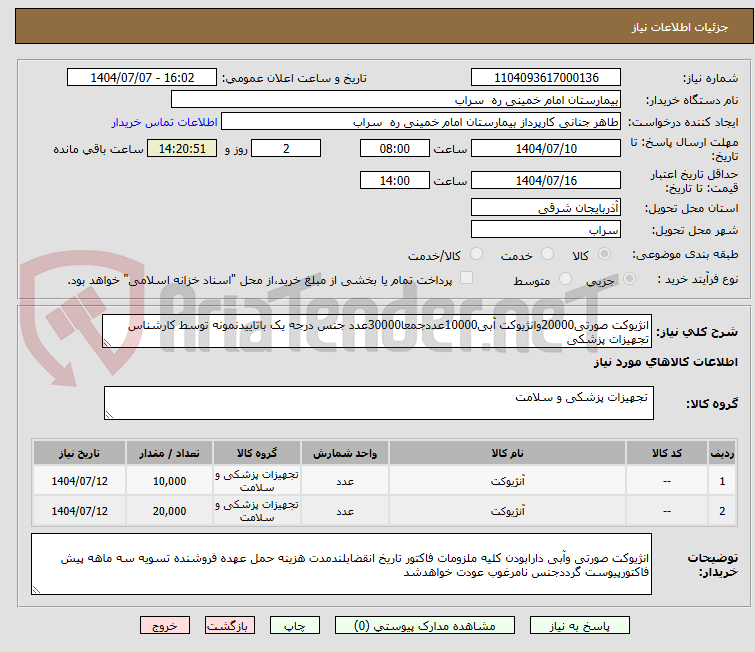Open 'اطلاعات تماس خریدار' link
The width and height of the screenshot is (755, 652).
165,122
